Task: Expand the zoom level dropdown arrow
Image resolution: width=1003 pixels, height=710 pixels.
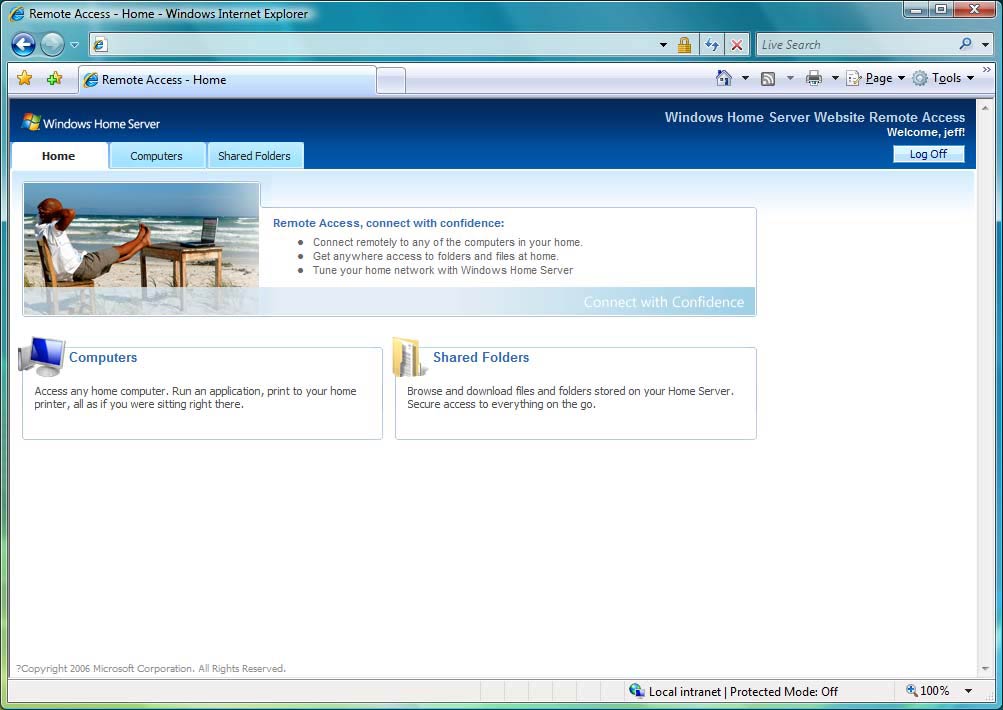Action: [x=968, y=691]
